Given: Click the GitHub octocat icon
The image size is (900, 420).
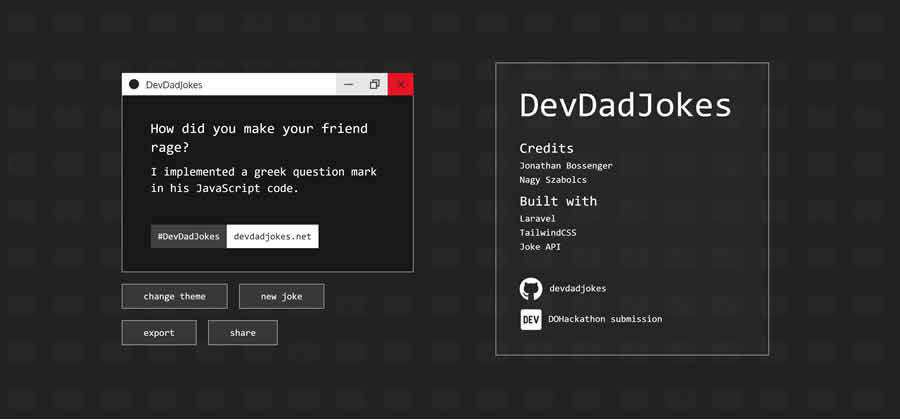Looking at the screenshot, I should pos(530,289).
